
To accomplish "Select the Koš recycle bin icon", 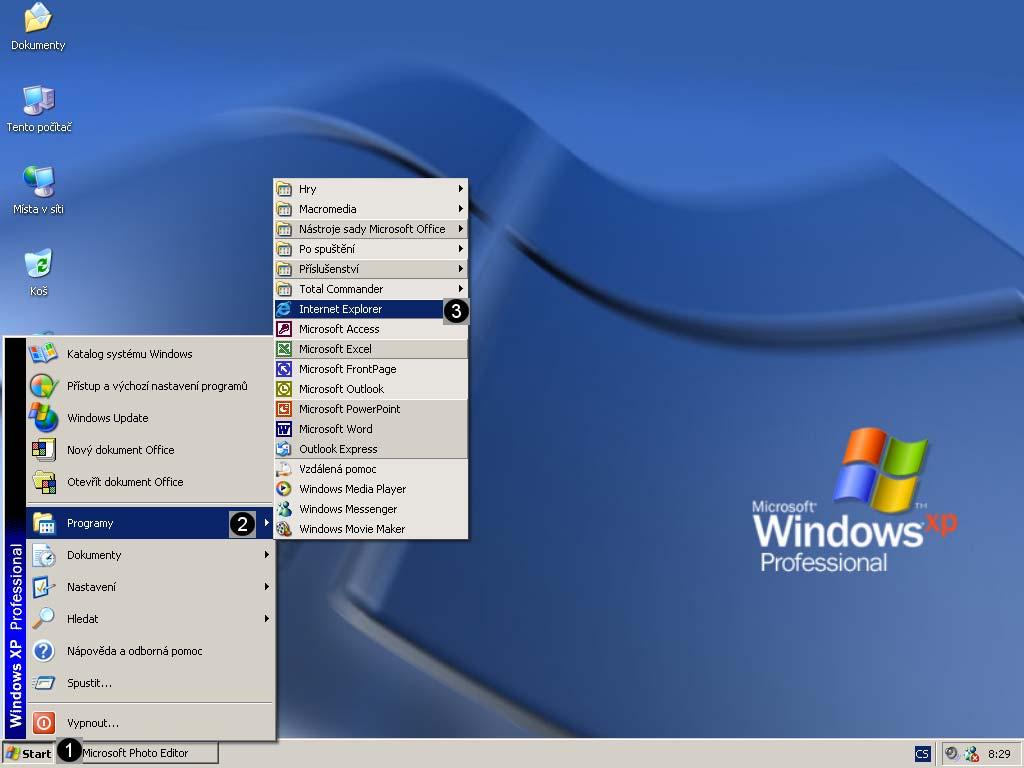I will [39, 272].
